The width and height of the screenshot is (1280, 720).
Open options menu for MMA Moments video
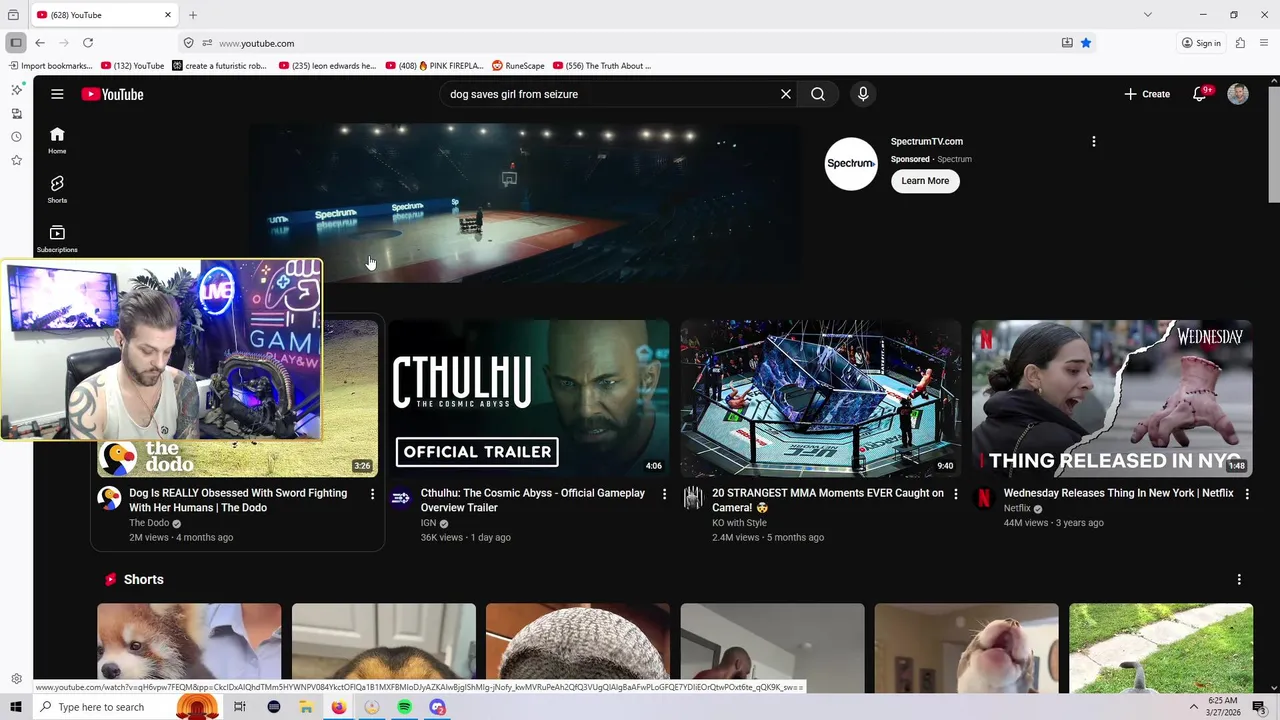[x=955, y=494]
